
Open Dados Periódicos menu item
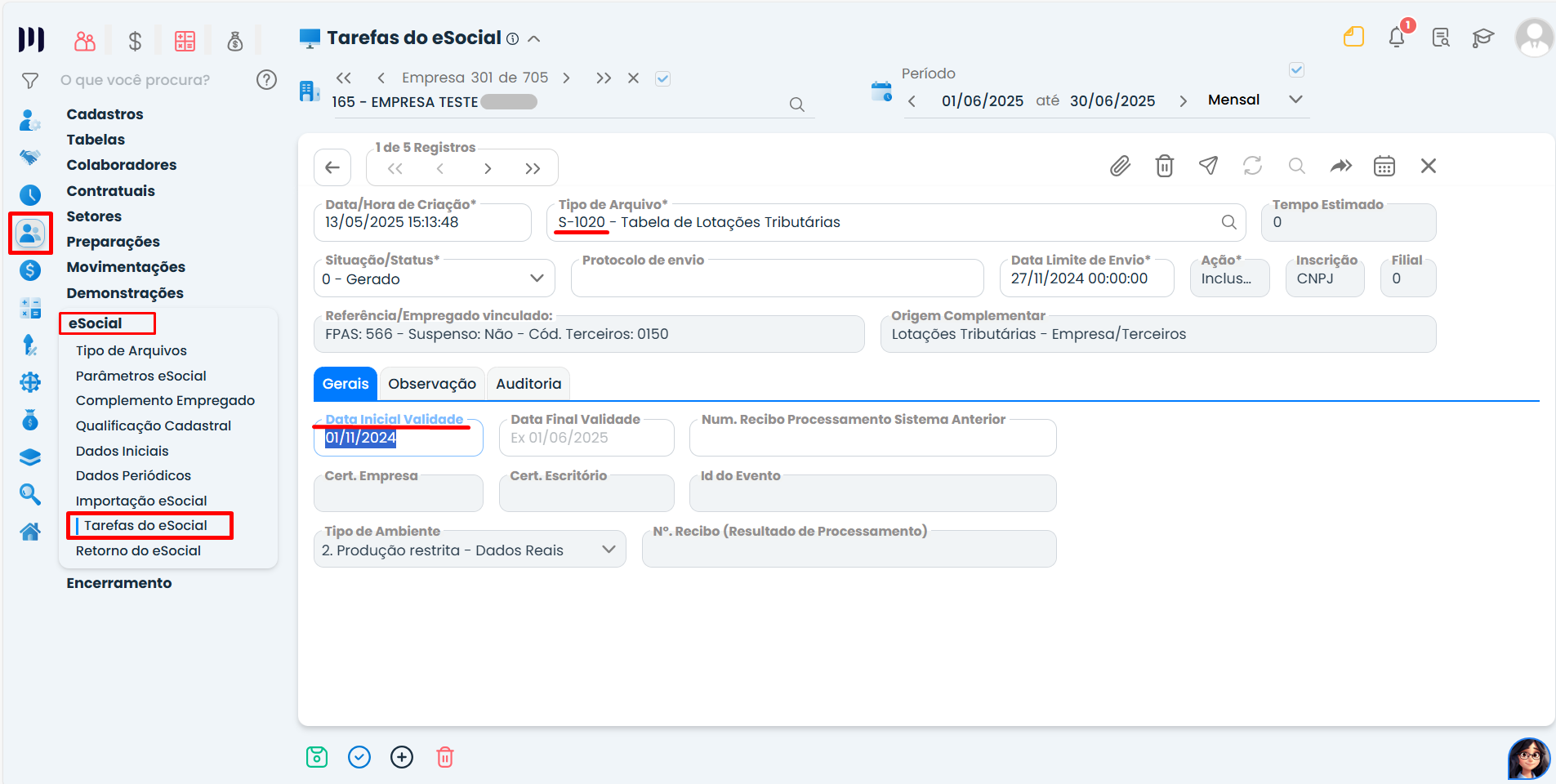(133, 475)
